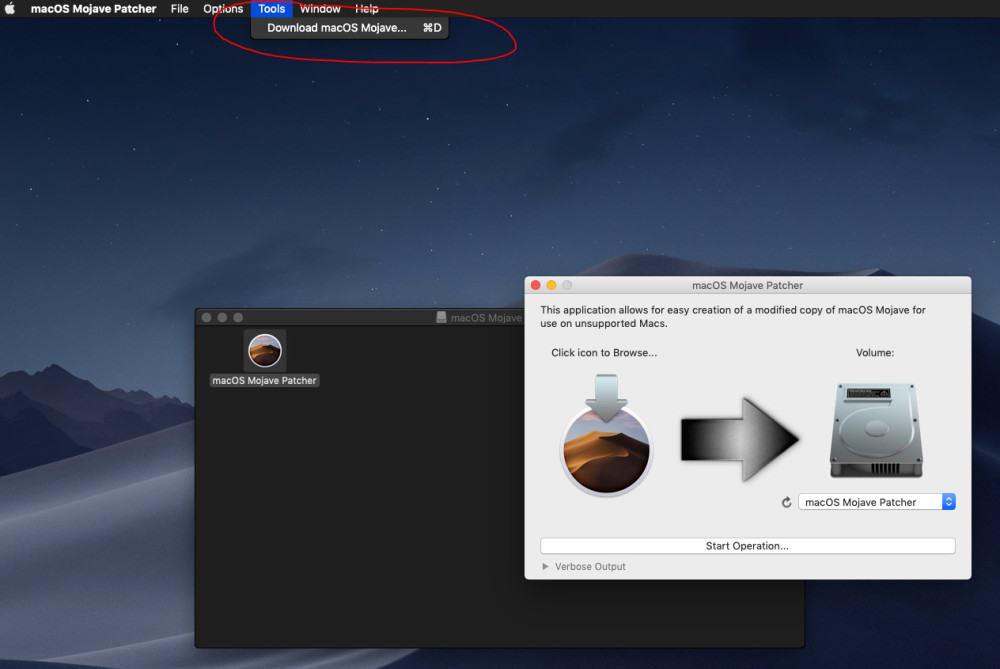Click the hard drive volume icon

(x=876, y=430)
